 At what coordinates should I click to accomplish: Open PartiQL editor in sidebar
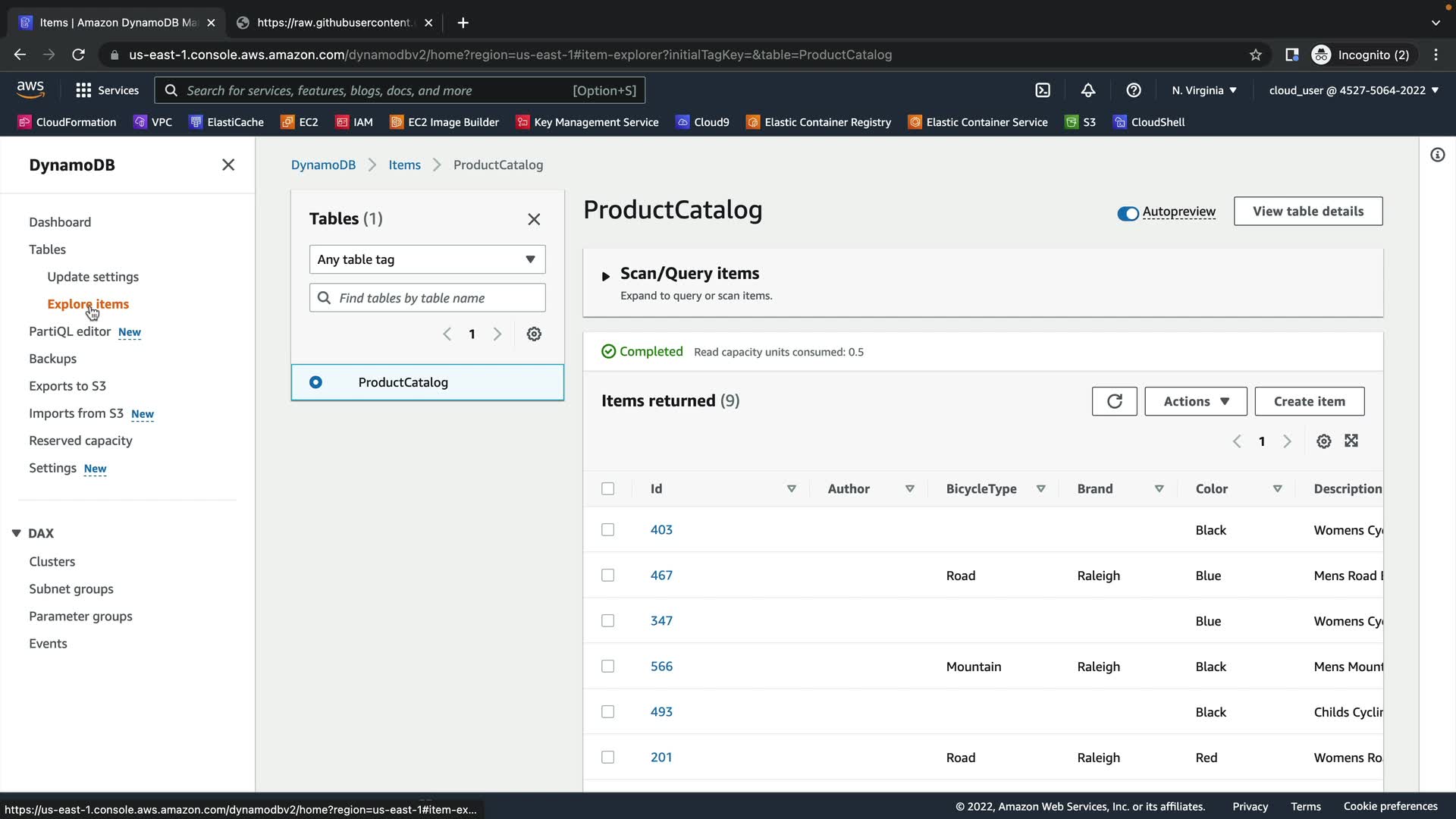coord(70,331)
